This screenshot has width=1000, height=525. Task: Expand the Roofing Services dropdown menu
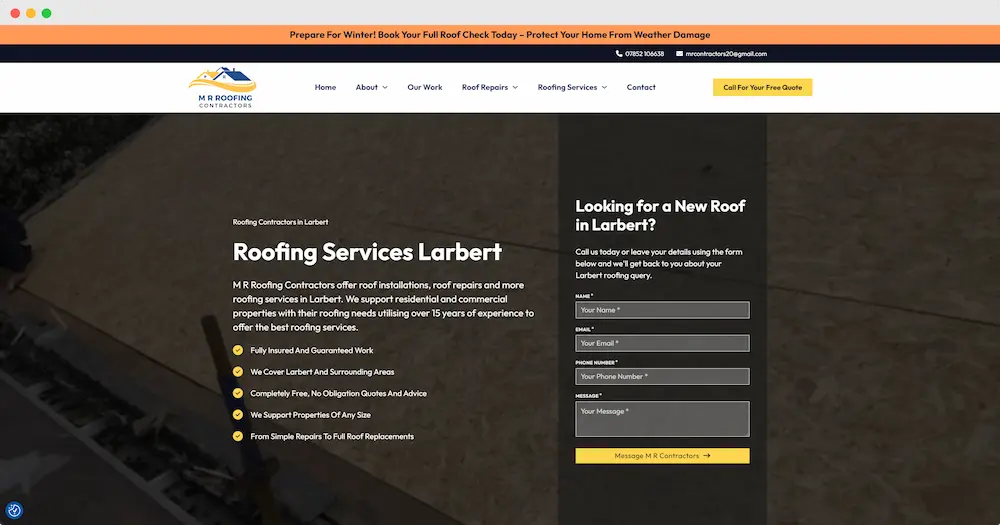coord(572,87)
